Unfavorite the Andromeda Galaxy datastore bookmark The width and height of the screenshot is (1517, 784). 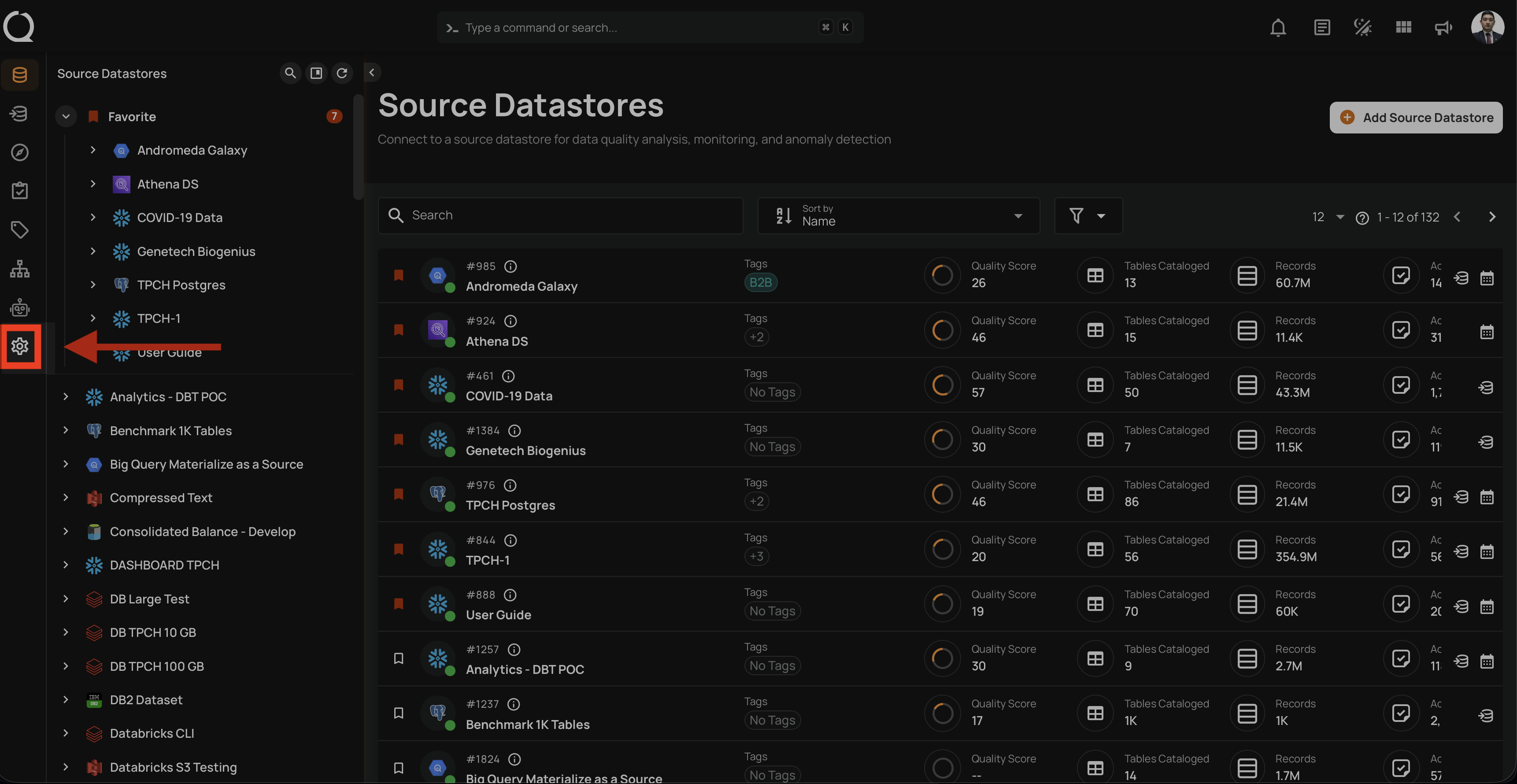[399, 275]
